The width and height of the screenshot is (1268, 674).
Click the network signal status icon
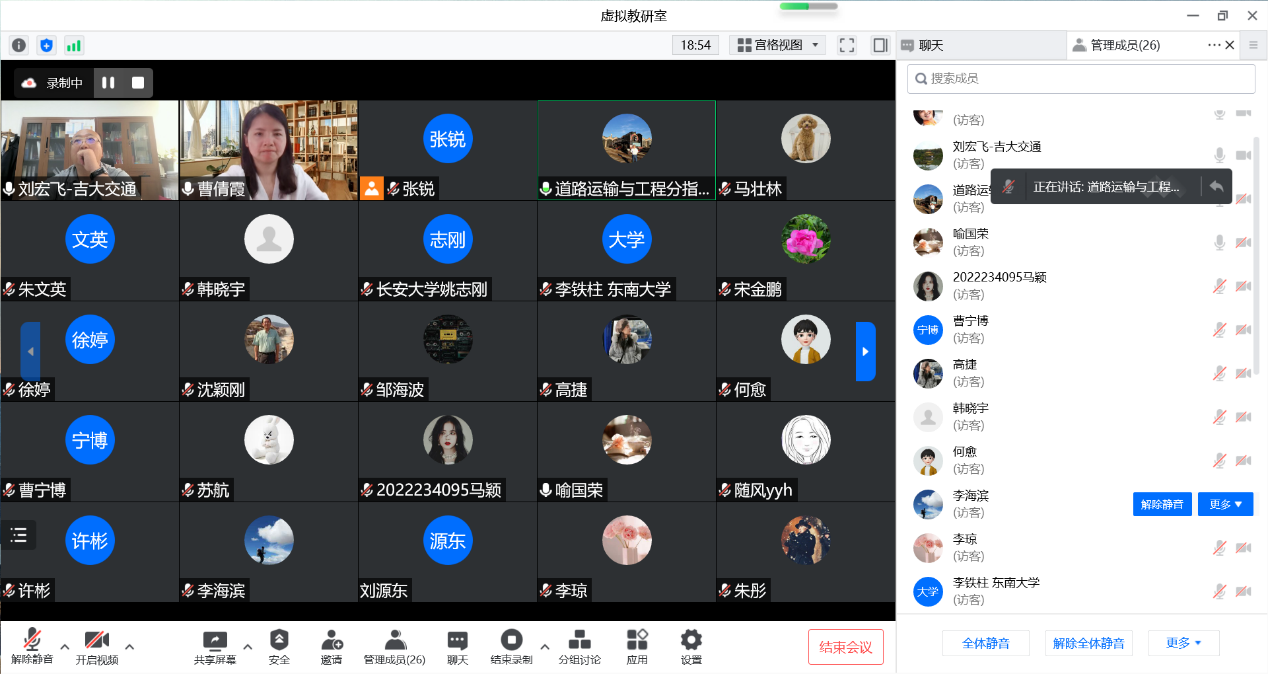74,45
